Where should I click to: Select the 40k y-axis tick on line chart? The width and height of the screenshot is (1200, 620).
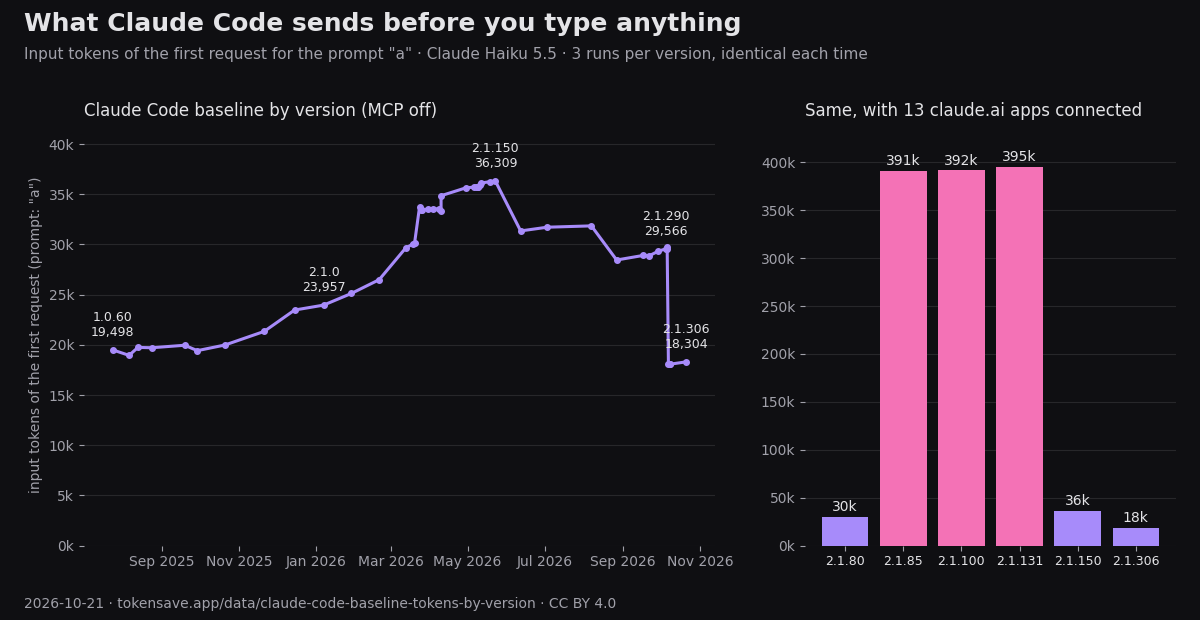click(x=61, y=145)
